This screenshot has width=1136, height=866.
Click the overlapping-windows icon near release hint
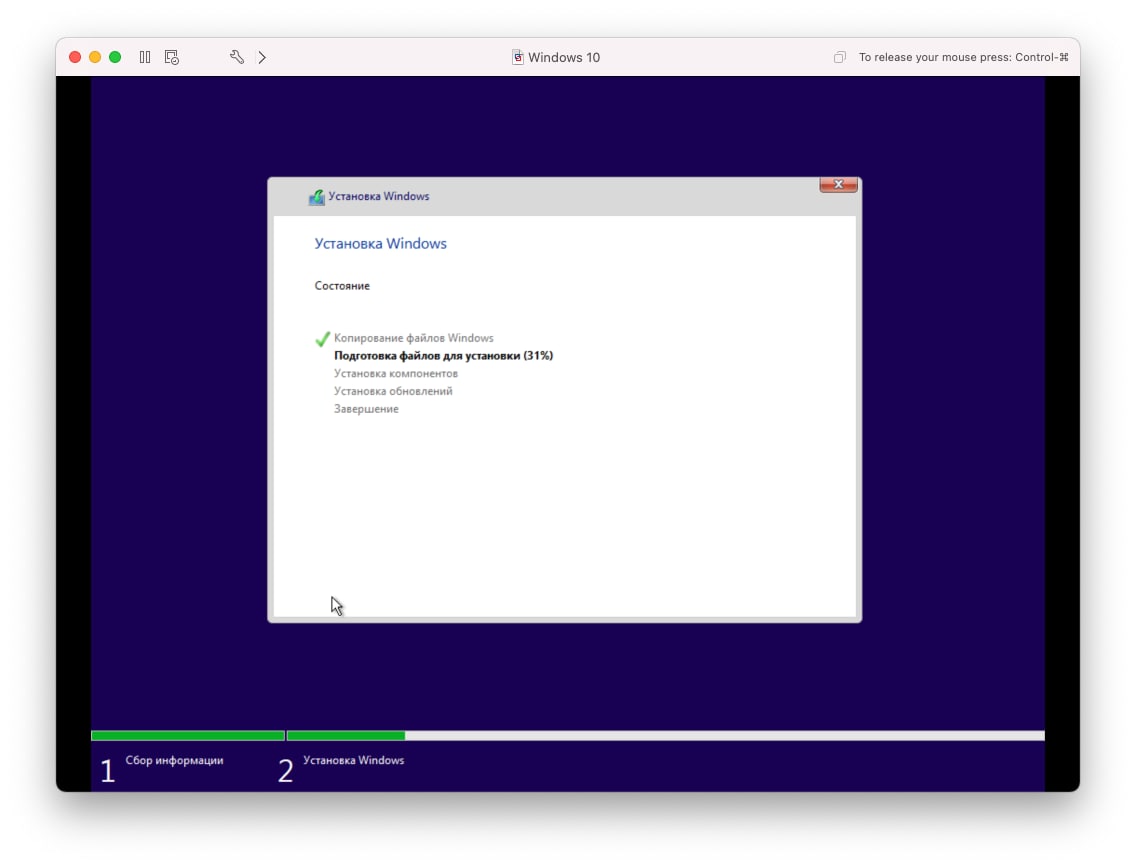click(840, 57)
